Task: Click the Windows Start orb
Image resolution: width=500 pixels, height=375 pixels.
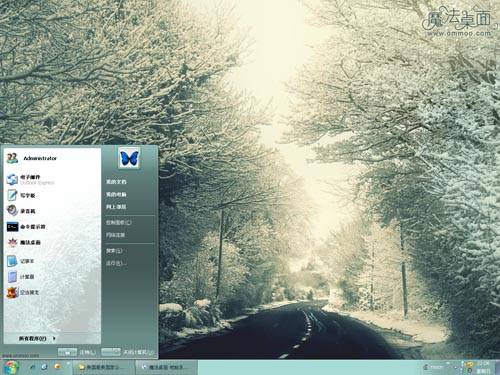Action: click(10, 367)
